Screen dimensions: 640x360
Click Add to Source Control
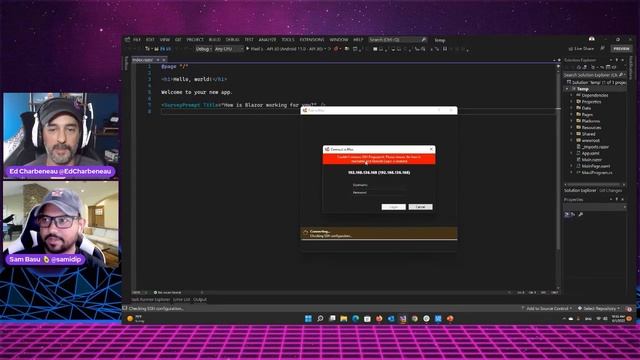coord(547,309)
